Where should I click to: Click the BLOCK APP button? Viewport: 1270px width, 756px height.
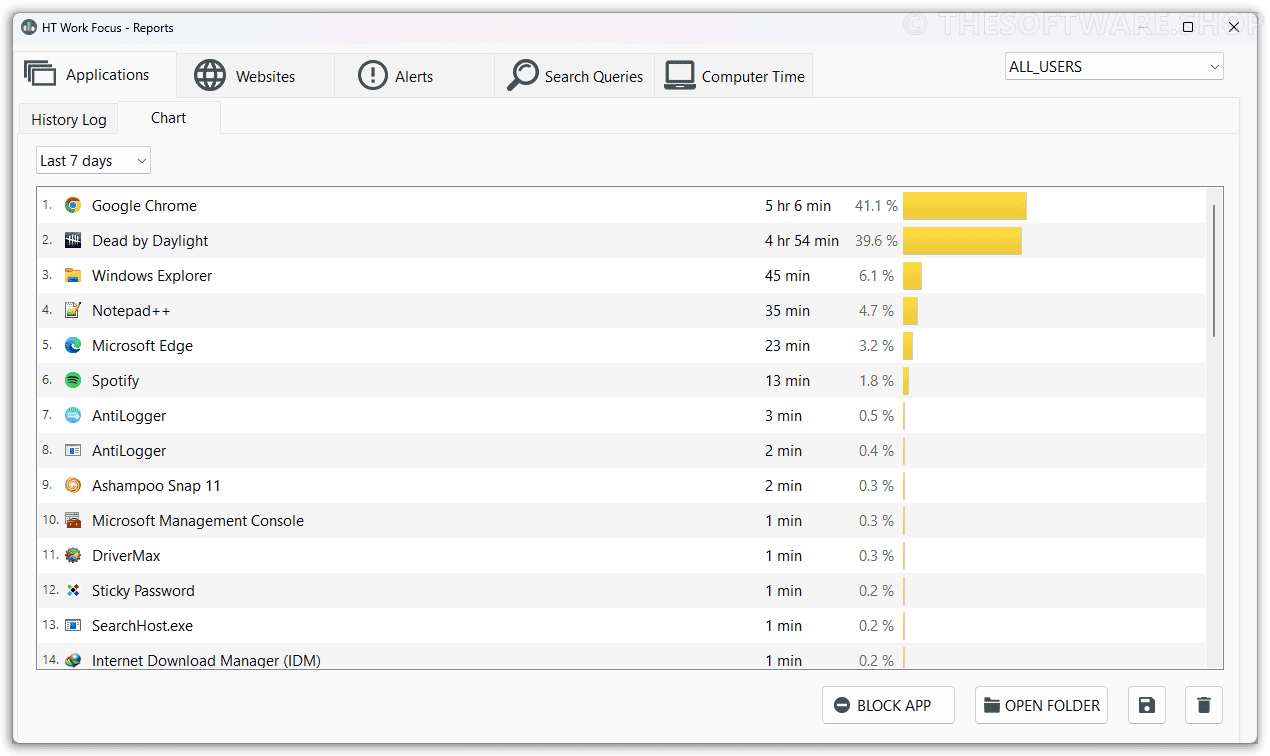[888, 705]
